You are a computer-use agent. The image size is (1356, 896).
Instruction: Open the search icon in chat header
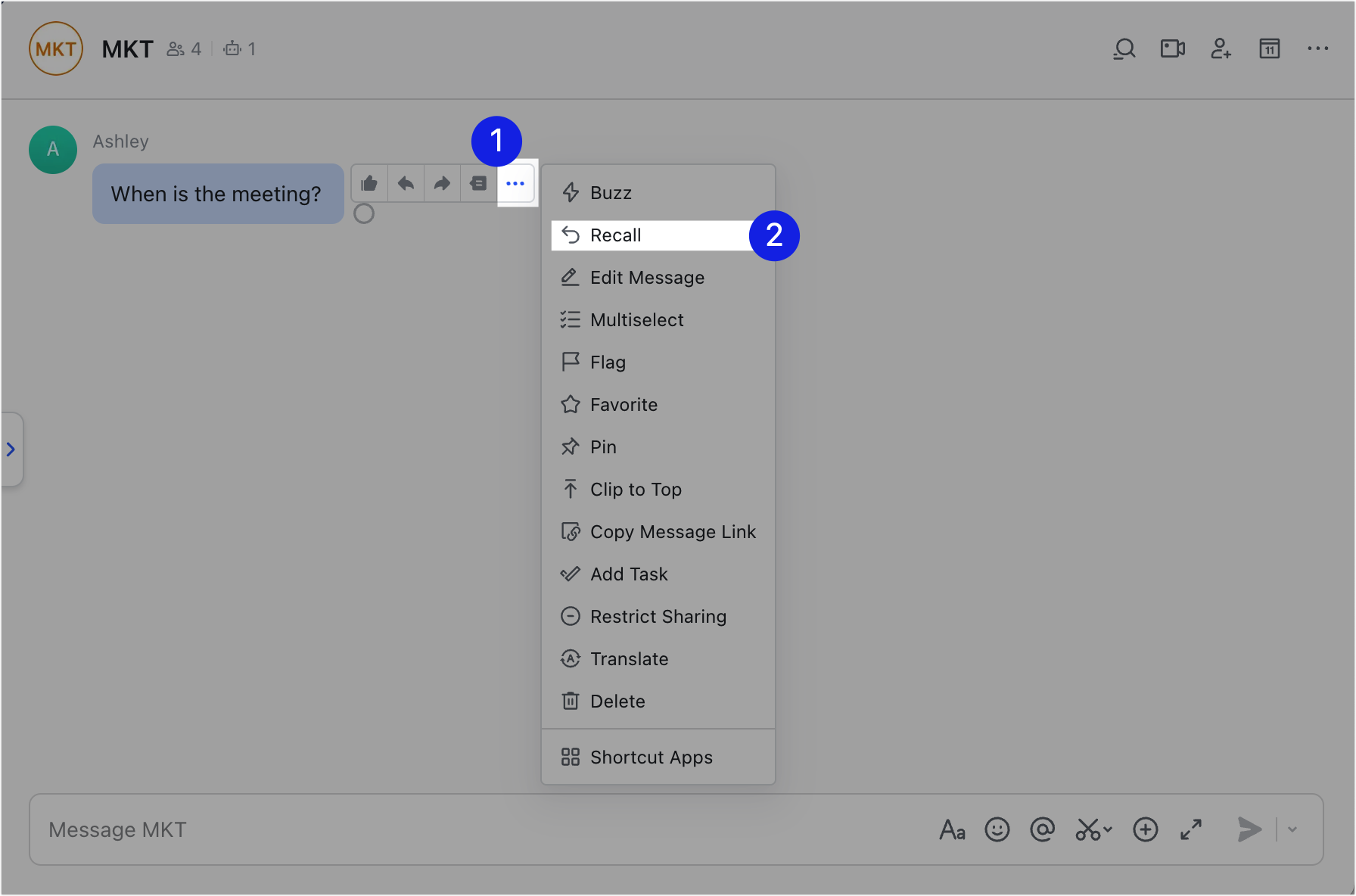click(1124, 49)
